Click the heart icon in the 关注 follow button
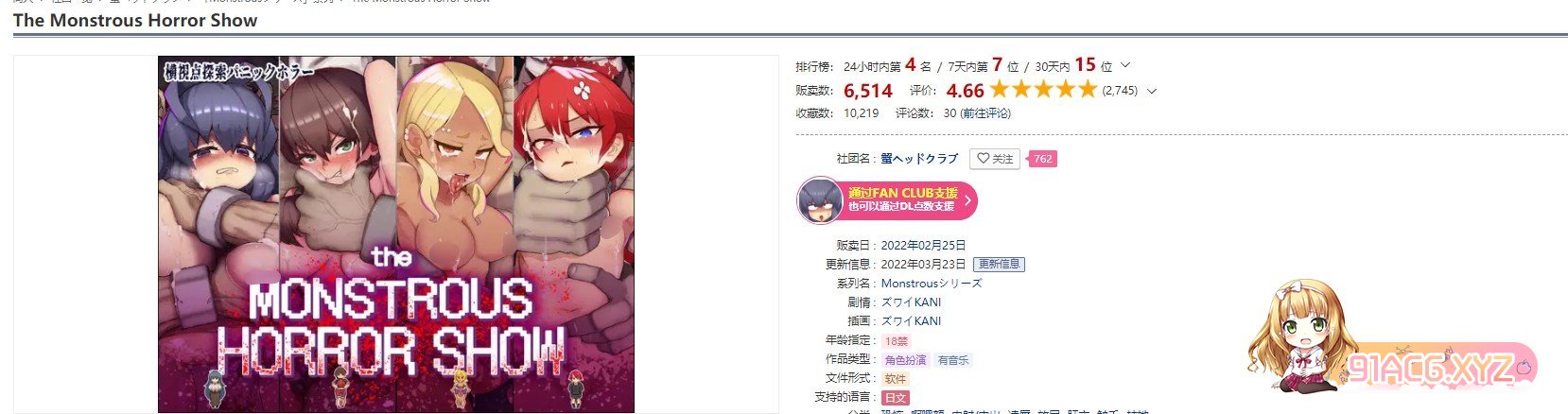This screenshot has height=414, width=1568. coord(983,159)
